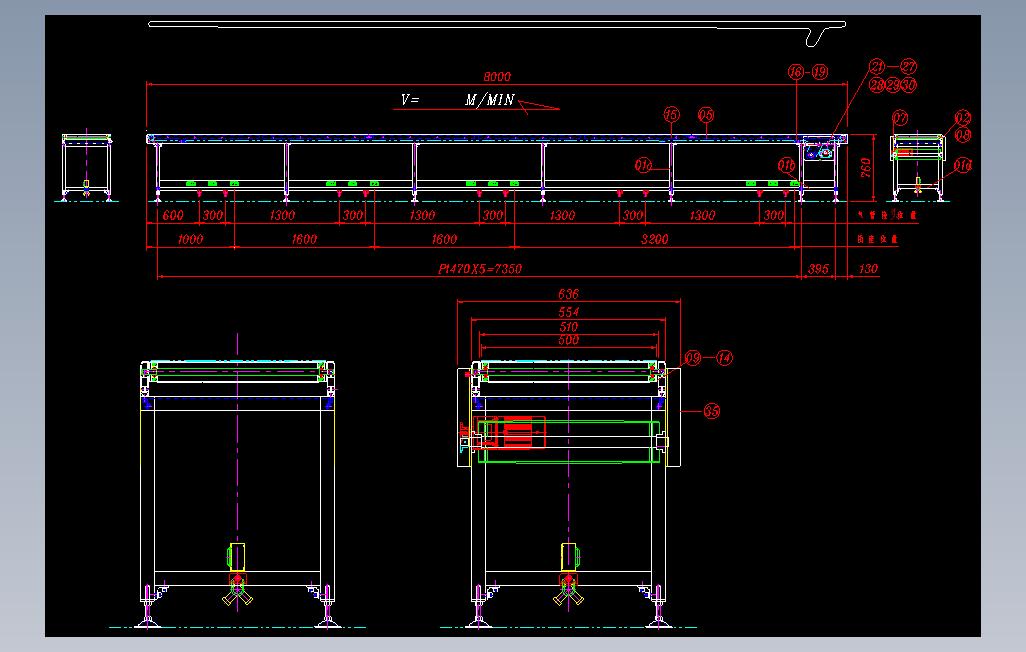This screenshot has width=1026, height=652.
Task: Select part balloon number 35
Action: (711, 411)
